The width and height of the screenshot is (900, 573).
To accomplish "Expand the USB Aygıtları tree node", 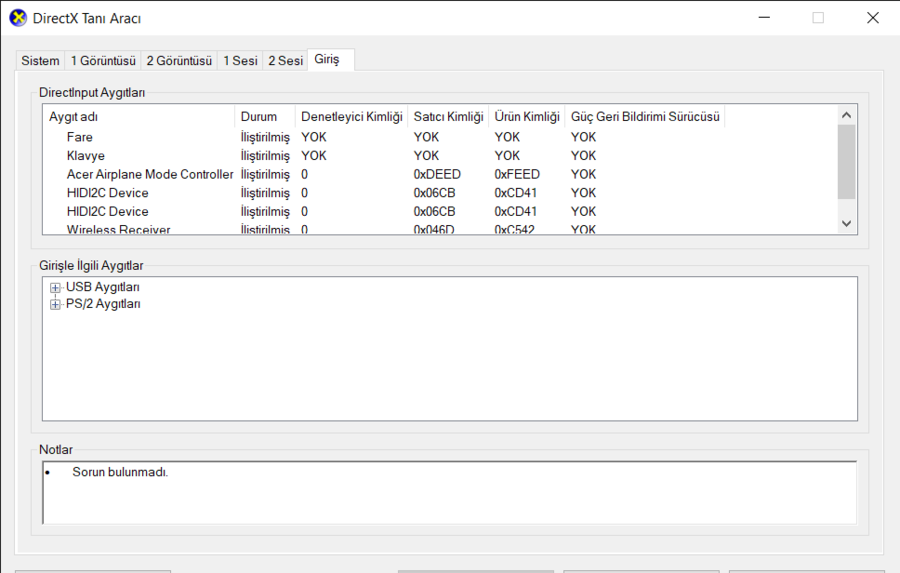I will [x=56, y=288].
